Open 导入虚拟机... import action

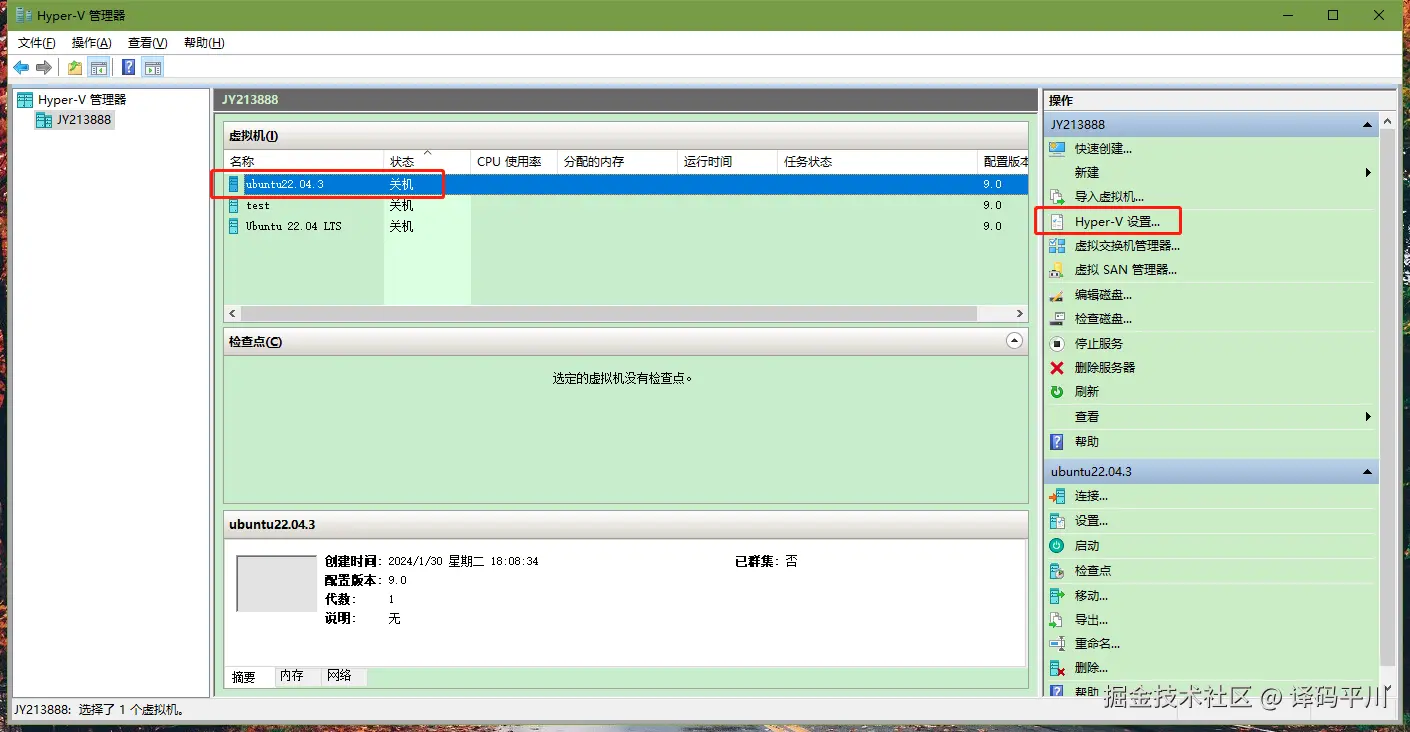pos(1109,197)
